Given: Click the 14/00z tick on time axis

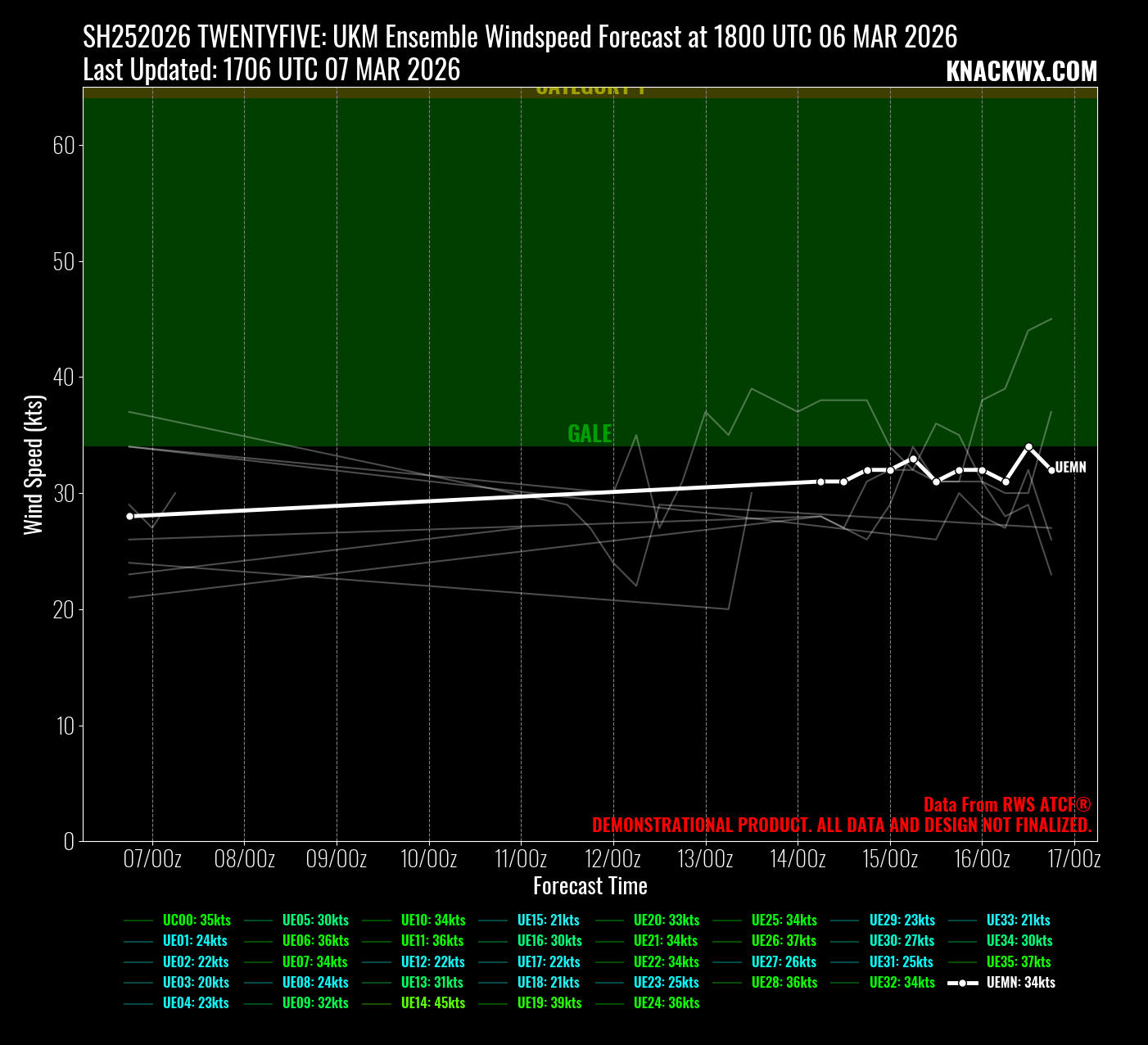Looking at the screenshot, I should [x=798, y=858].
